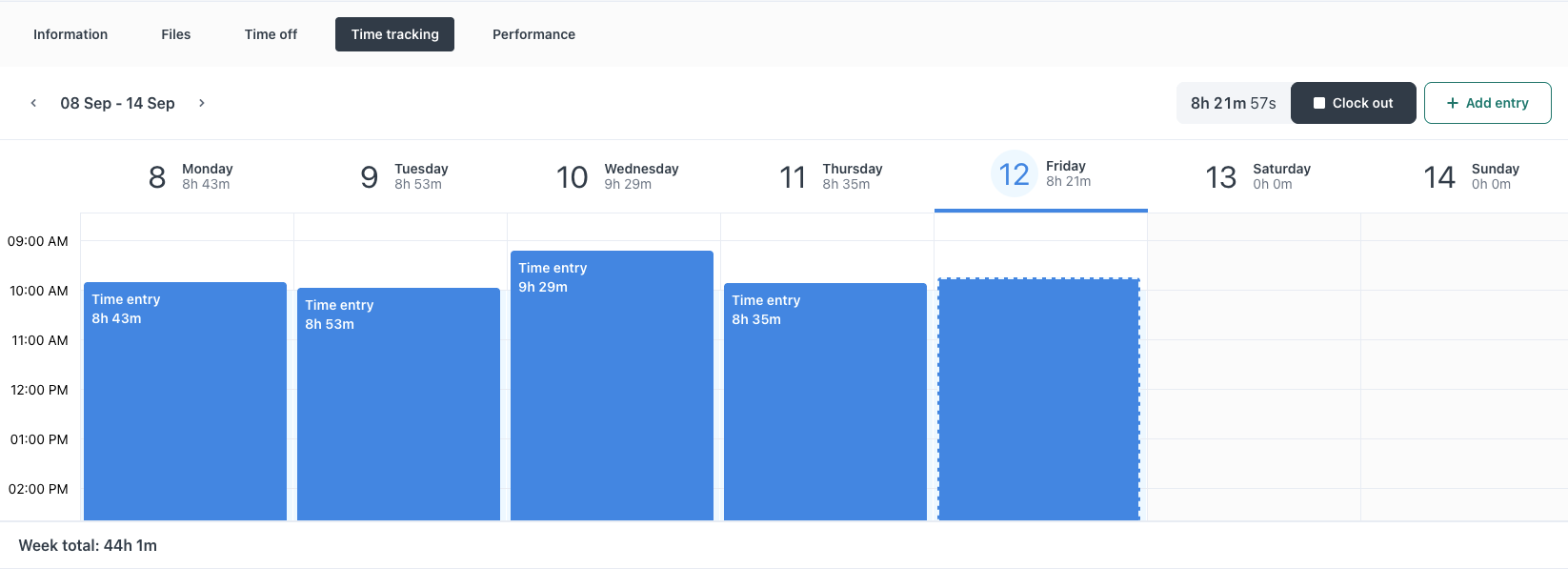Click the Monday 8 day header
Image resolution: width=1568 pixels, height=569 pixels.
[190, 176]
